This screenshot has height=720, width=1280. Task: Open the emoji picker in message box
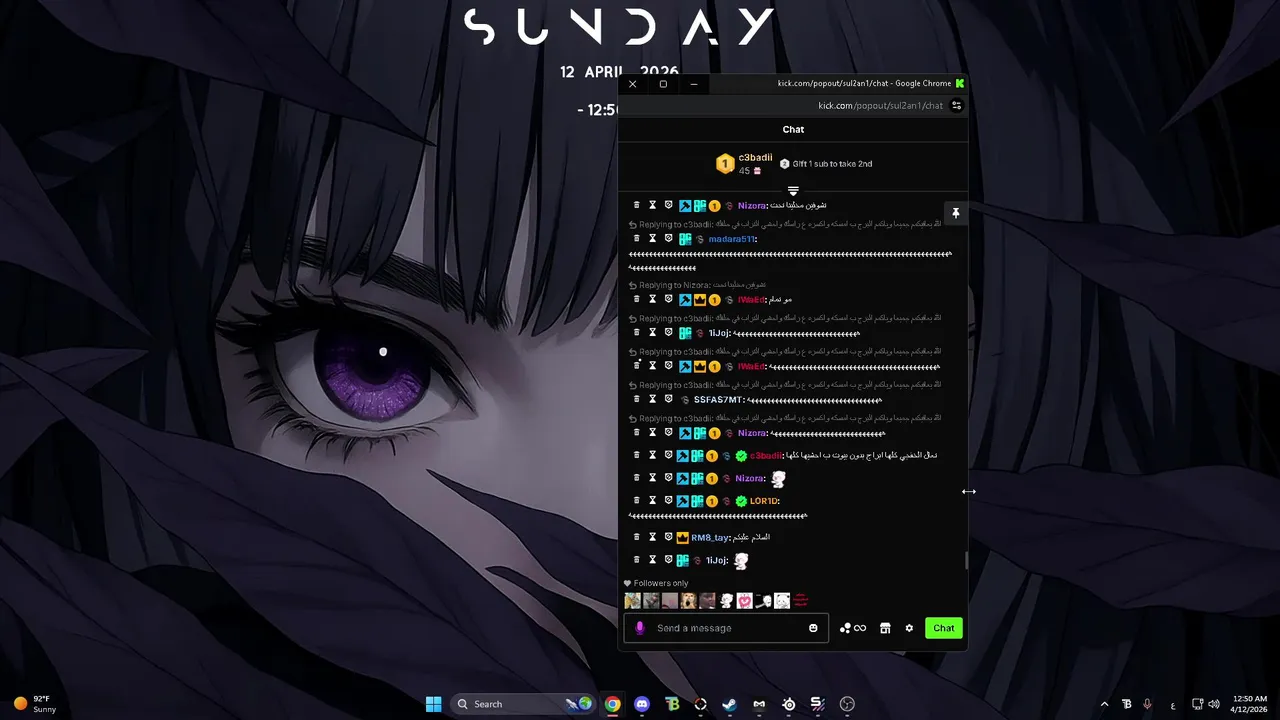(x=813, y=628)
